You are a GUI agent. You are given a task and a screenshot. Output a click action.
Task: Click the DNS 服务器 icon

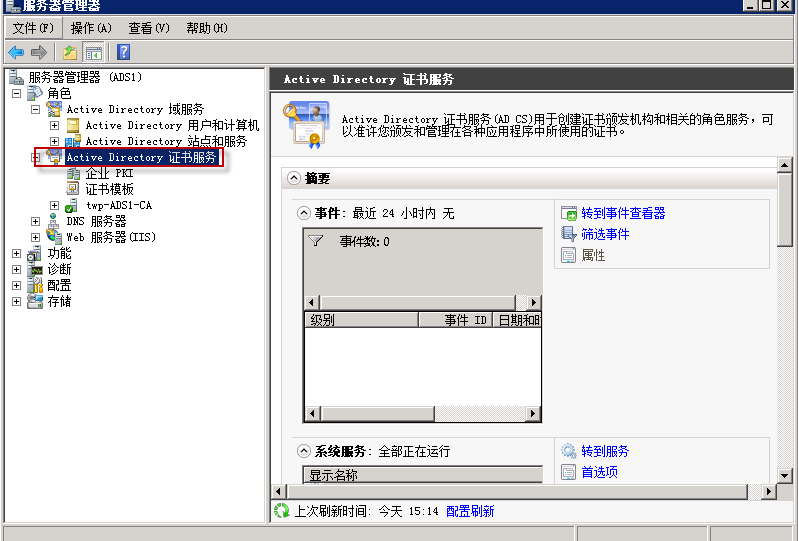[x=53, y=221]
